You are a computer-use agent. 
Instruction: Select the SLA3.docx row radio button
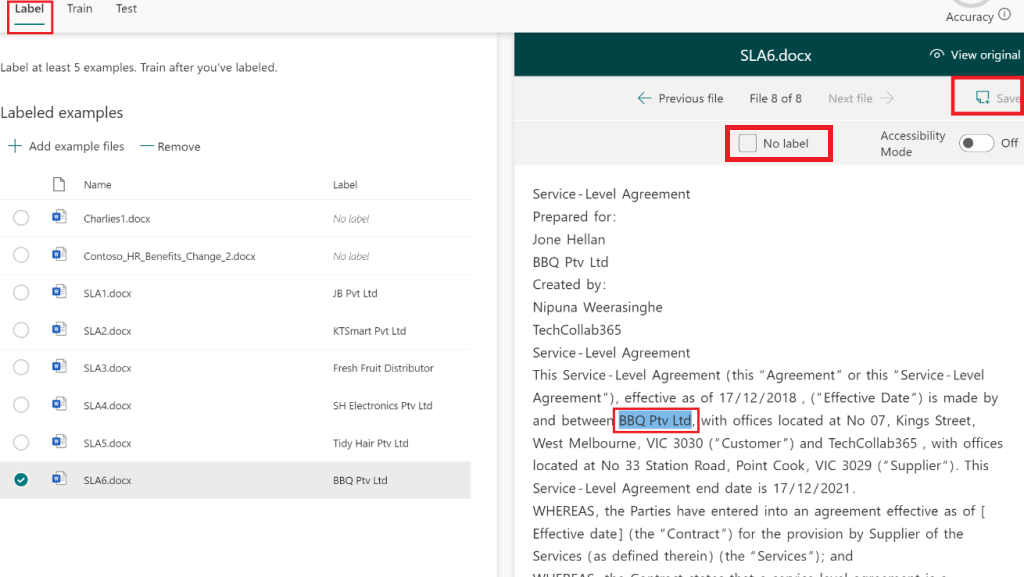pyautogui.click(x=21, y=368)
